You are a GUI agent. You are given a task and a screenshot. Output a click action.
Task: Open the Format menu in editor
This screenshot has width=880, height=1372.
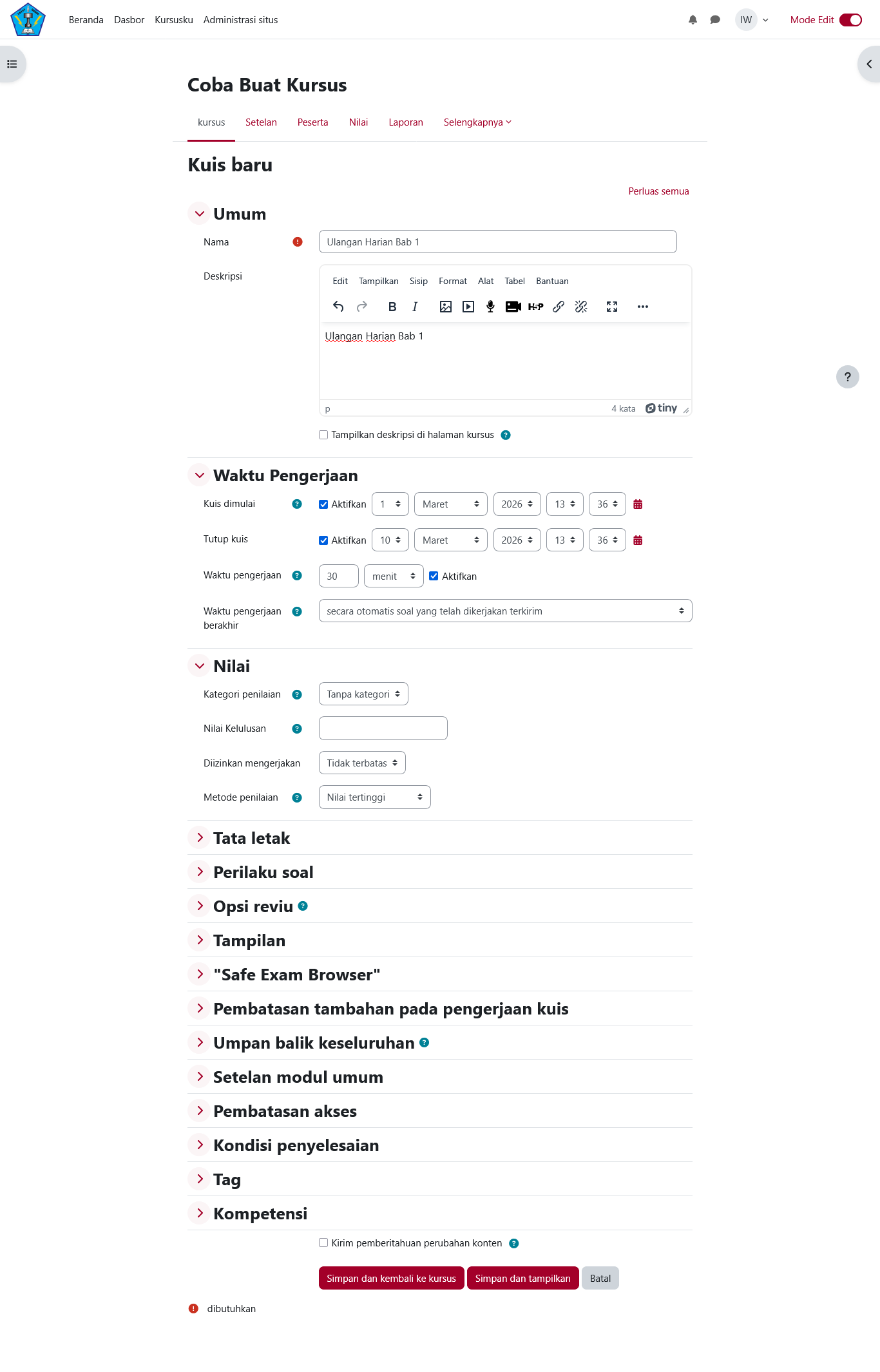[452, 281]
